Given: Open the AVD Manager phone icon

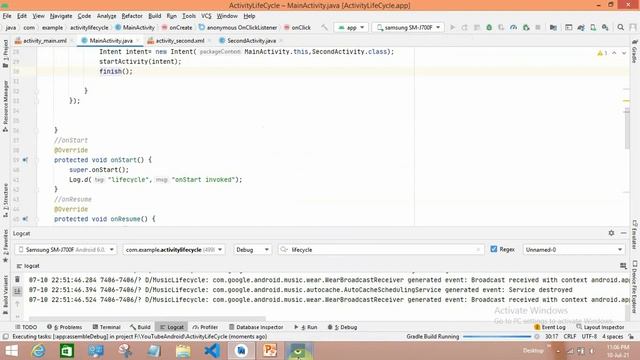Looking at the screenshot, I should [x=593, y=27].
